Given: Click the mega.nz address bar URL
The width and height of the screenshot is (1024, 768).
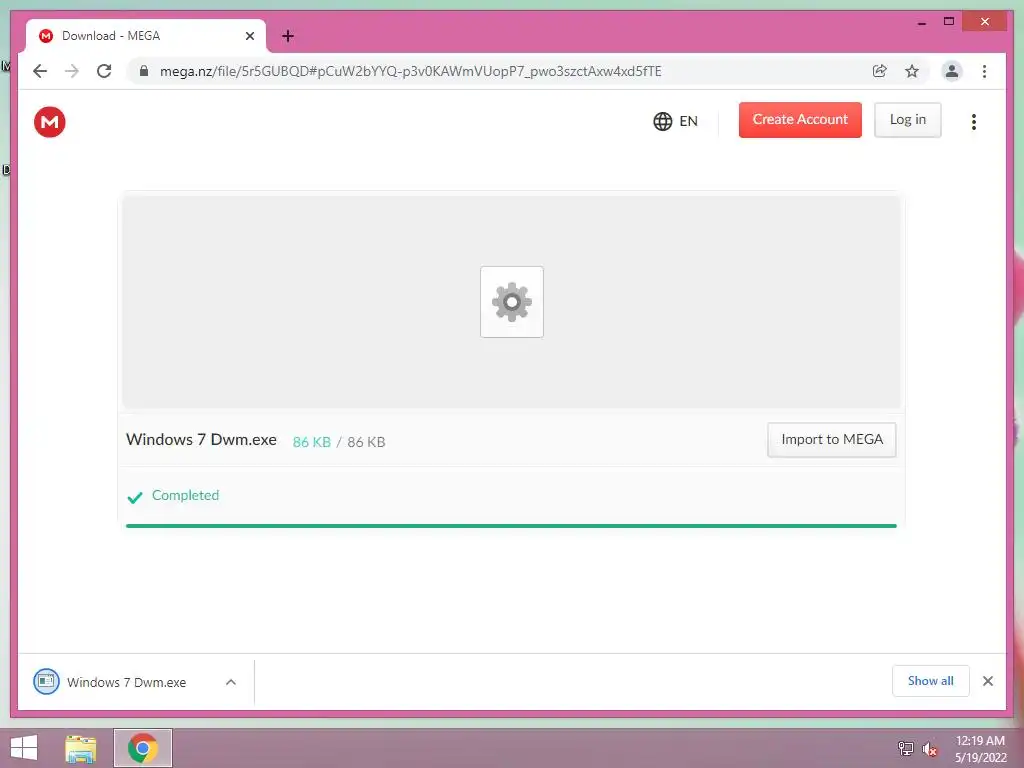Looking at the screenshot, I should click(411, 71).
